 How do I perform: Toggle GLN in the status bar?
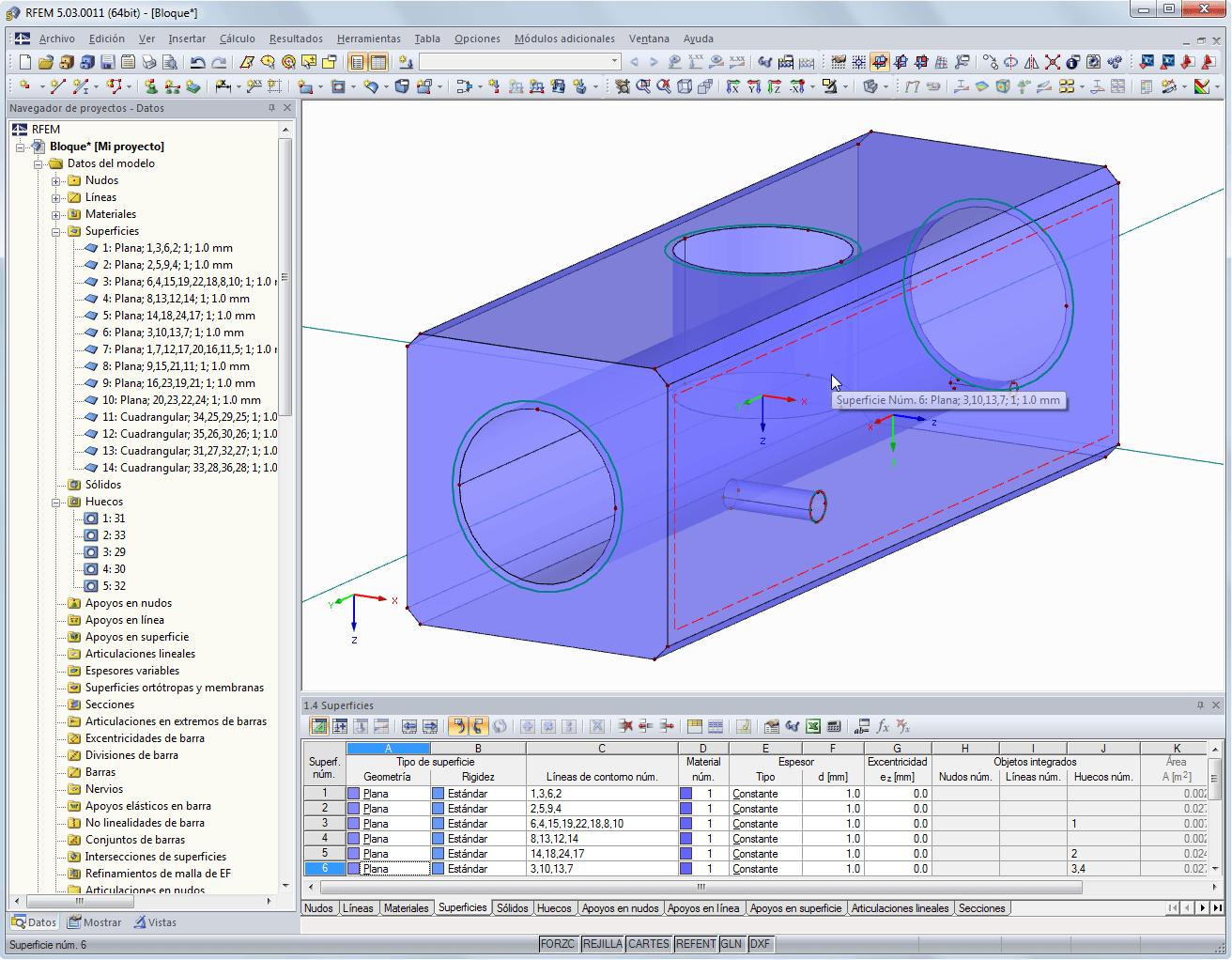tap(732, 943)
